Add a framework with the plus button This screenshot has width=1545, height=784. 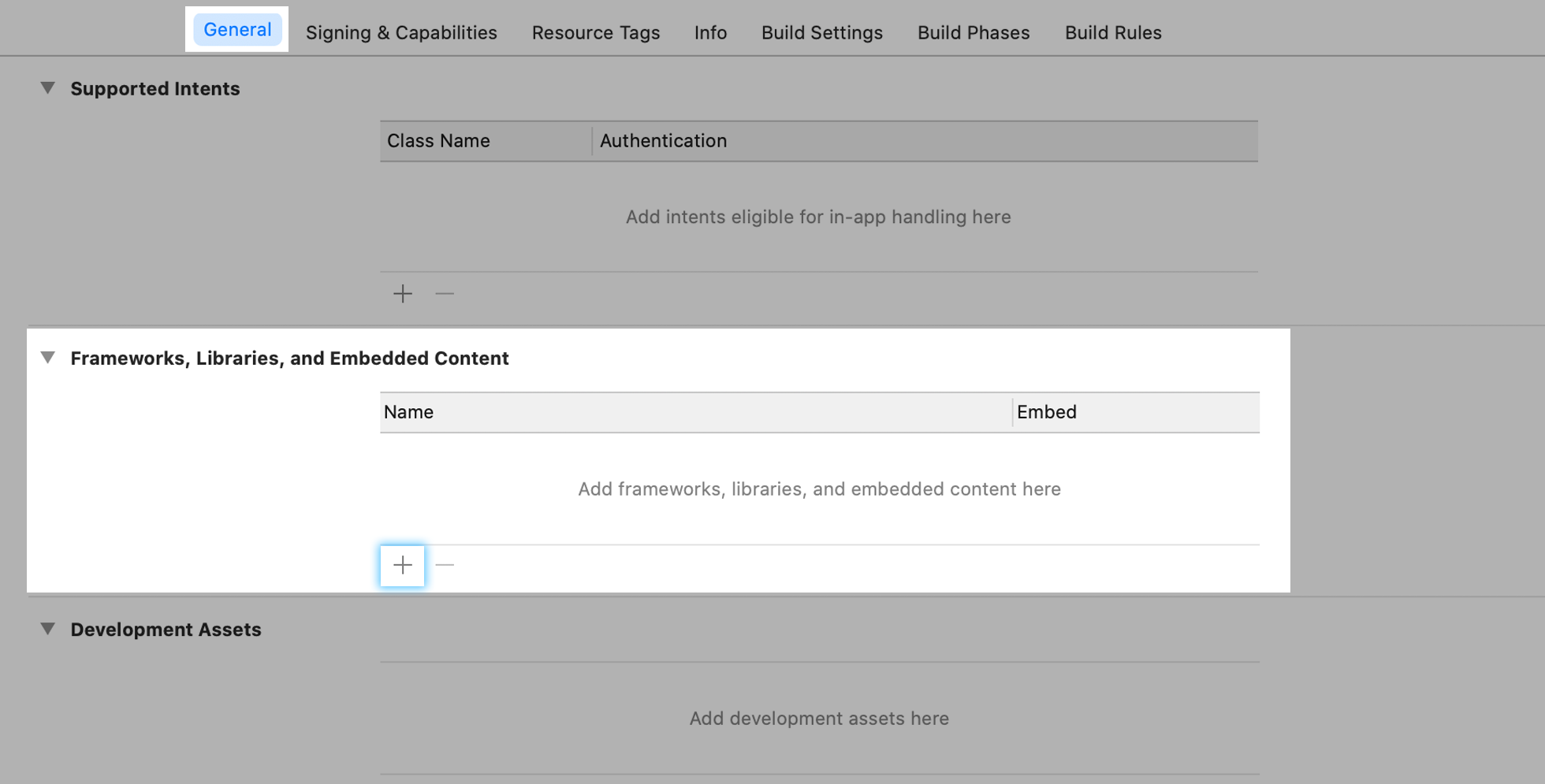coord(402,565)
